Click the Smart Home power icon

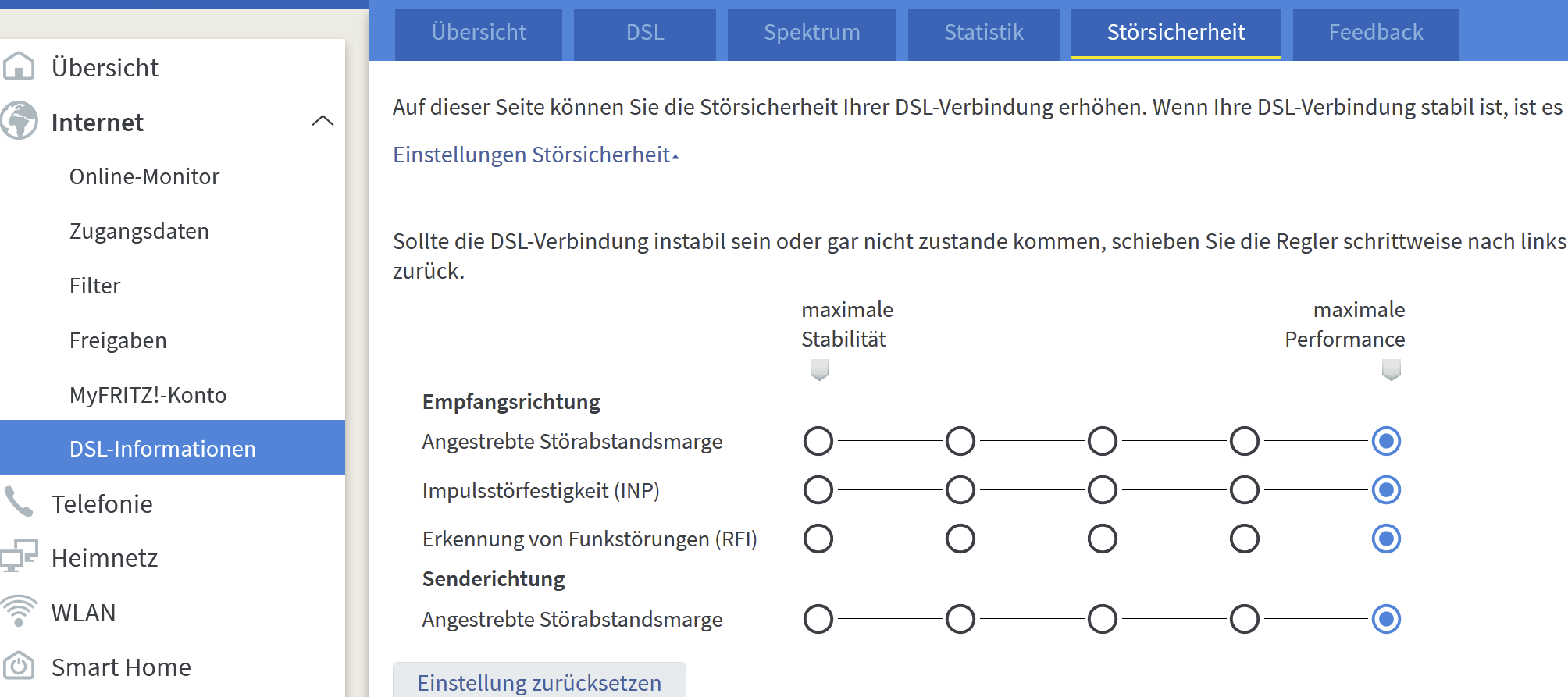coord(19,667)
